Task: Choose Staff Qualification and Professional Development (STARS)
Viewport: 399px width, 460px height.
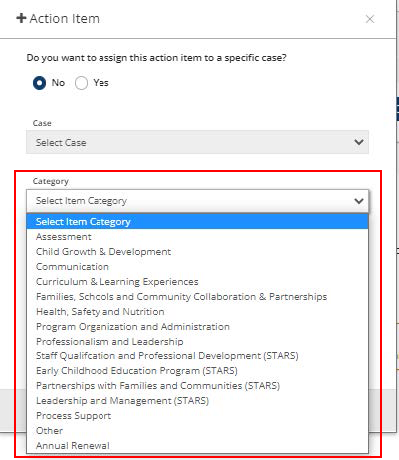Action: coord(197,356)
